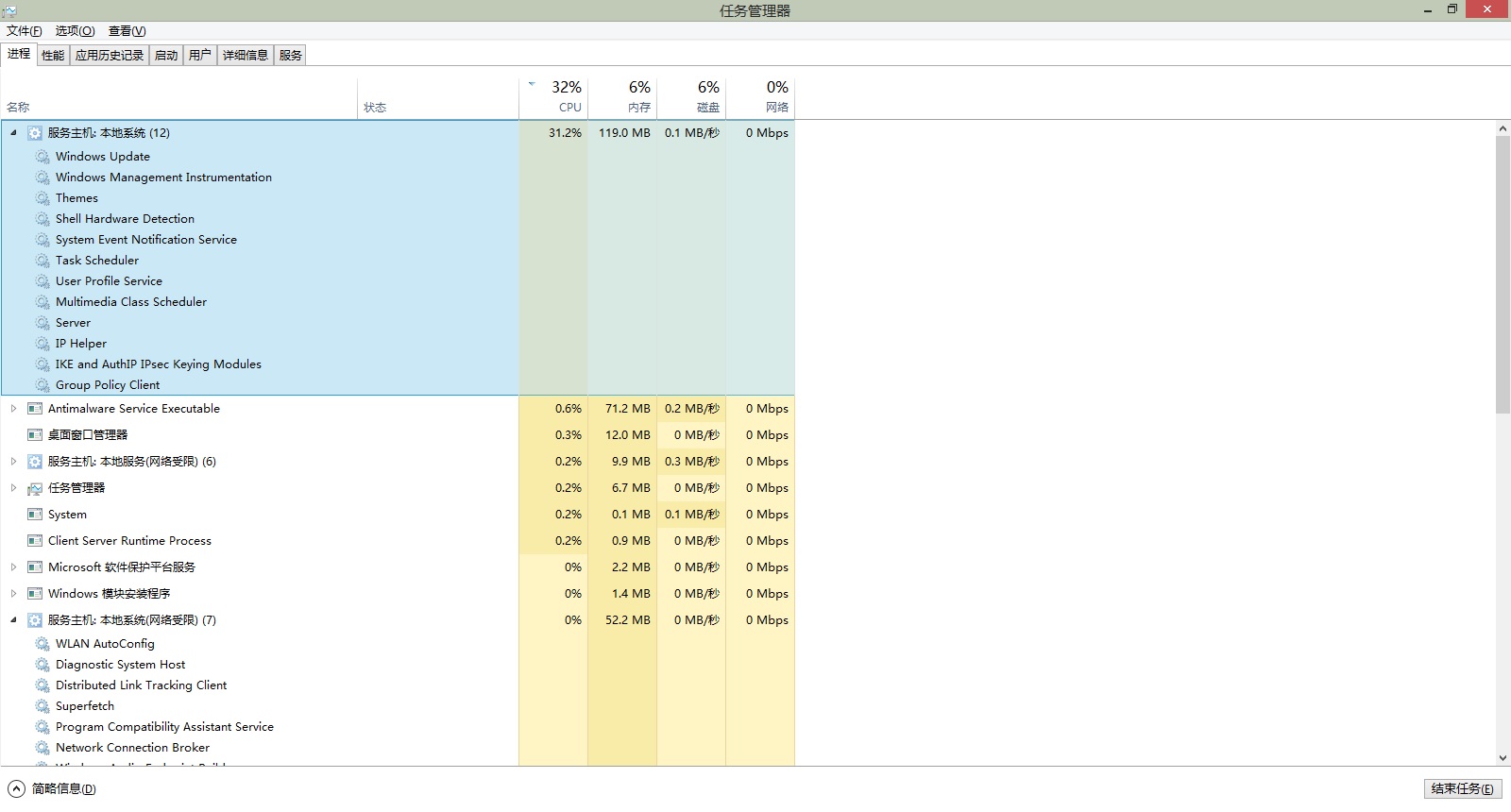Image resolution: width=1511 pixels, height=812 pixels.
Task: Click scrollbar down arrow
Action: [1503, 758]
